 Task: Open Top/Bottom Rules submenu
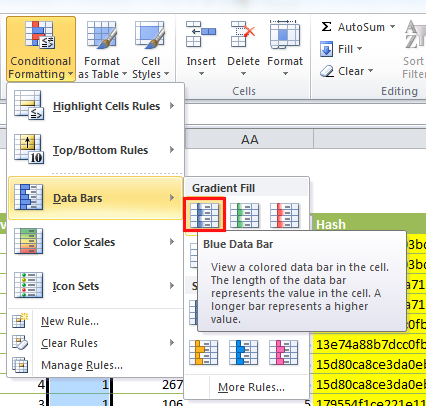[x=95, y=150]
